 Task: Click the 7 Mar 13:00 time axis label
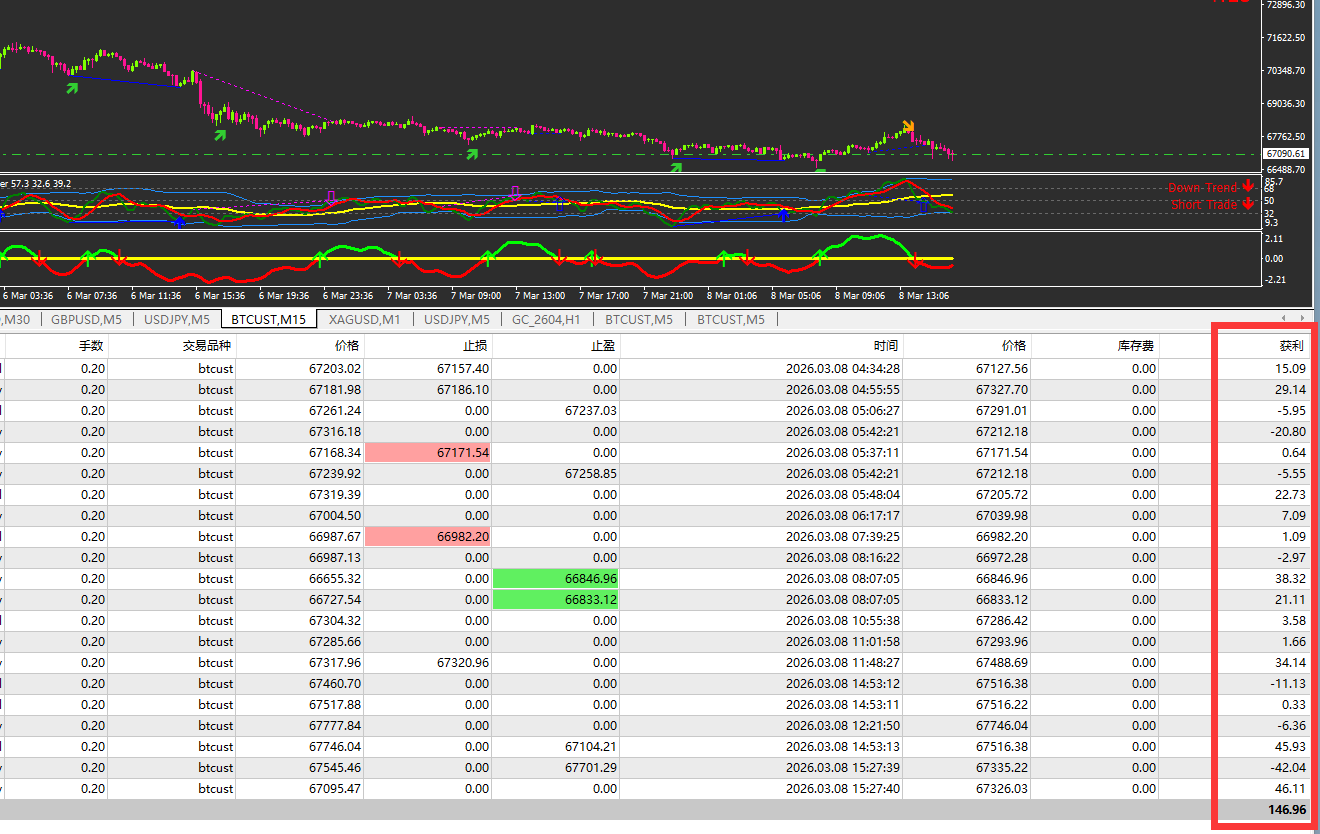coord(538,295)
